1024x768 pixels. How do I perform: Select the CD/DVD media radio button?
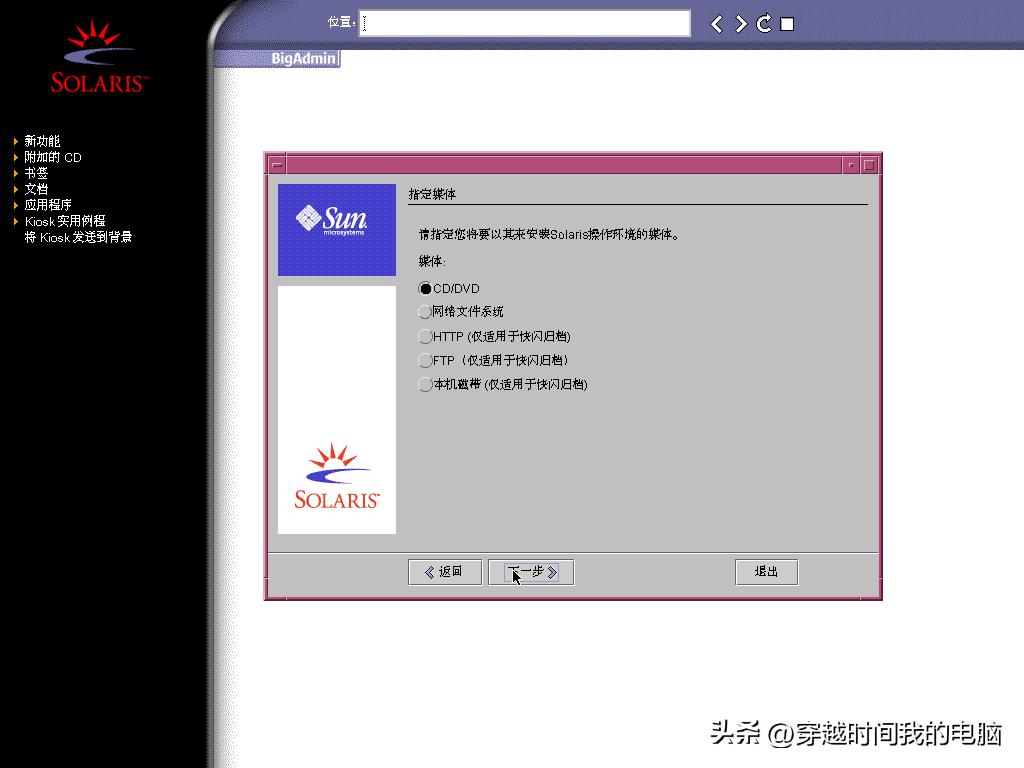(x=425, y=287)
